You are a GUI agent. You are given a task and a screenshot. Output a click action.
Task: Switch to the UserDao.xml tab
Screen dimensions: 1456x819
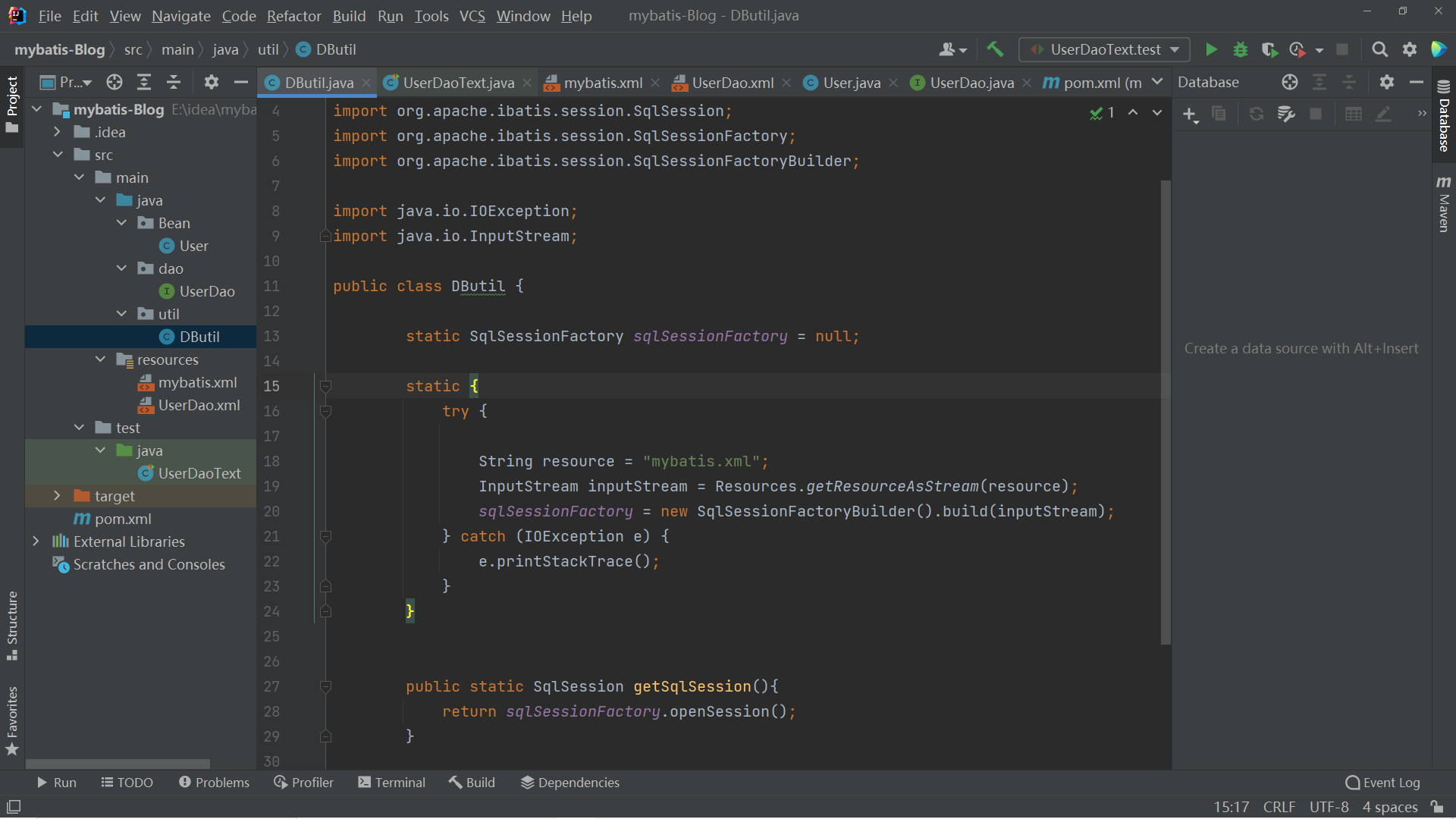(732, 83)
